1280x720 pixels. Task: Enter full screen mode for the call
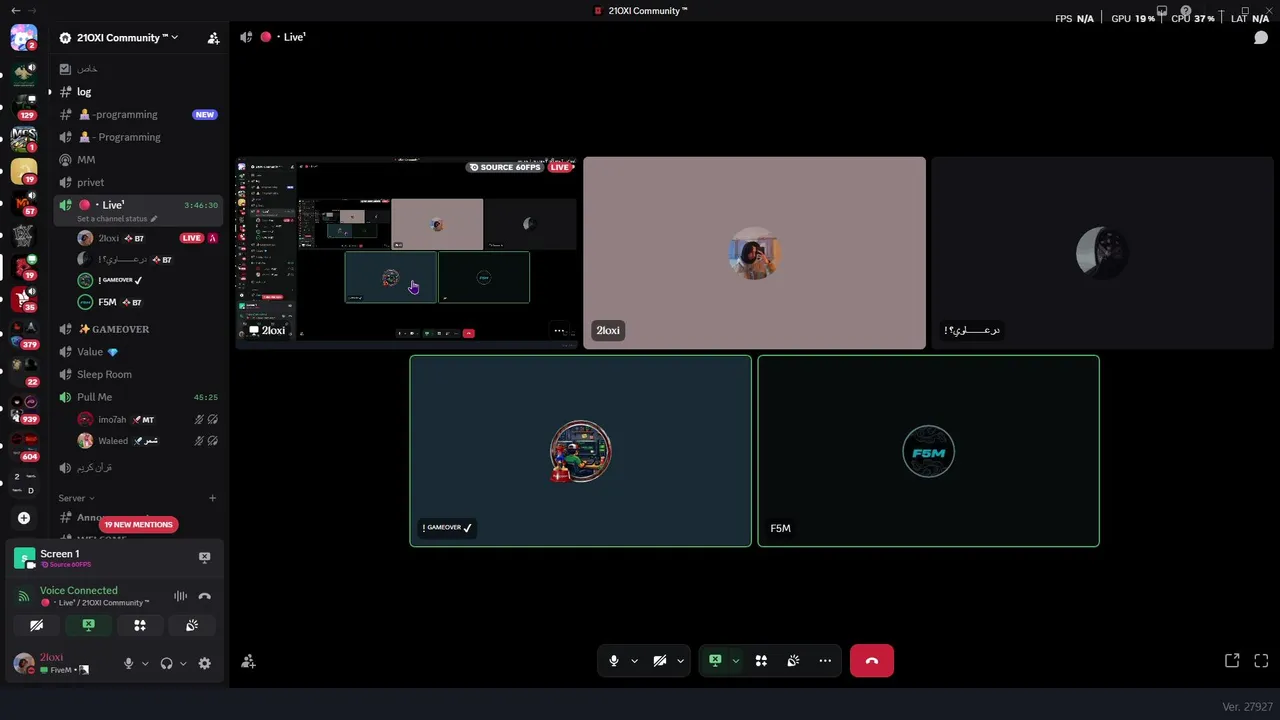tap(1261, 661)
